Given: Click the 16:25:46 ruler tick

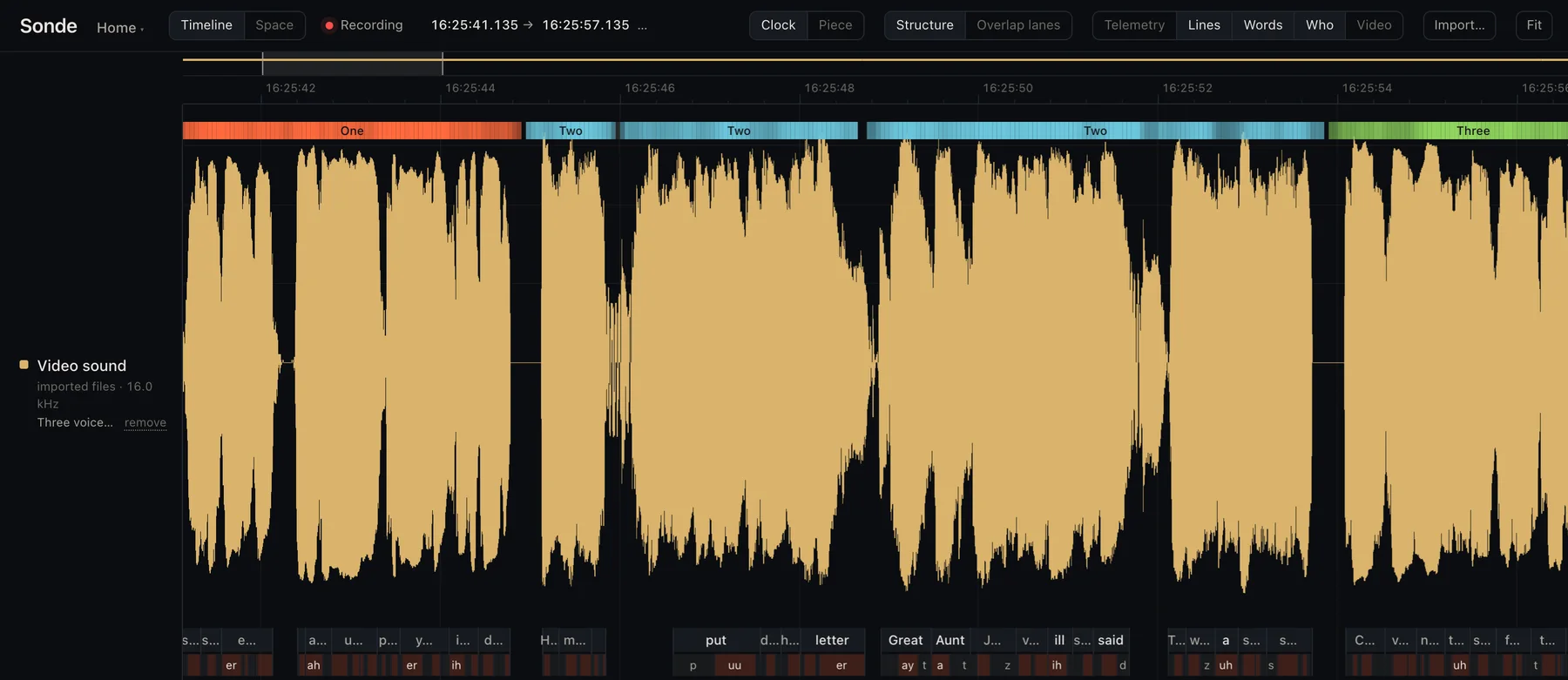Looking at the screenshot, I should pos(649,88).
